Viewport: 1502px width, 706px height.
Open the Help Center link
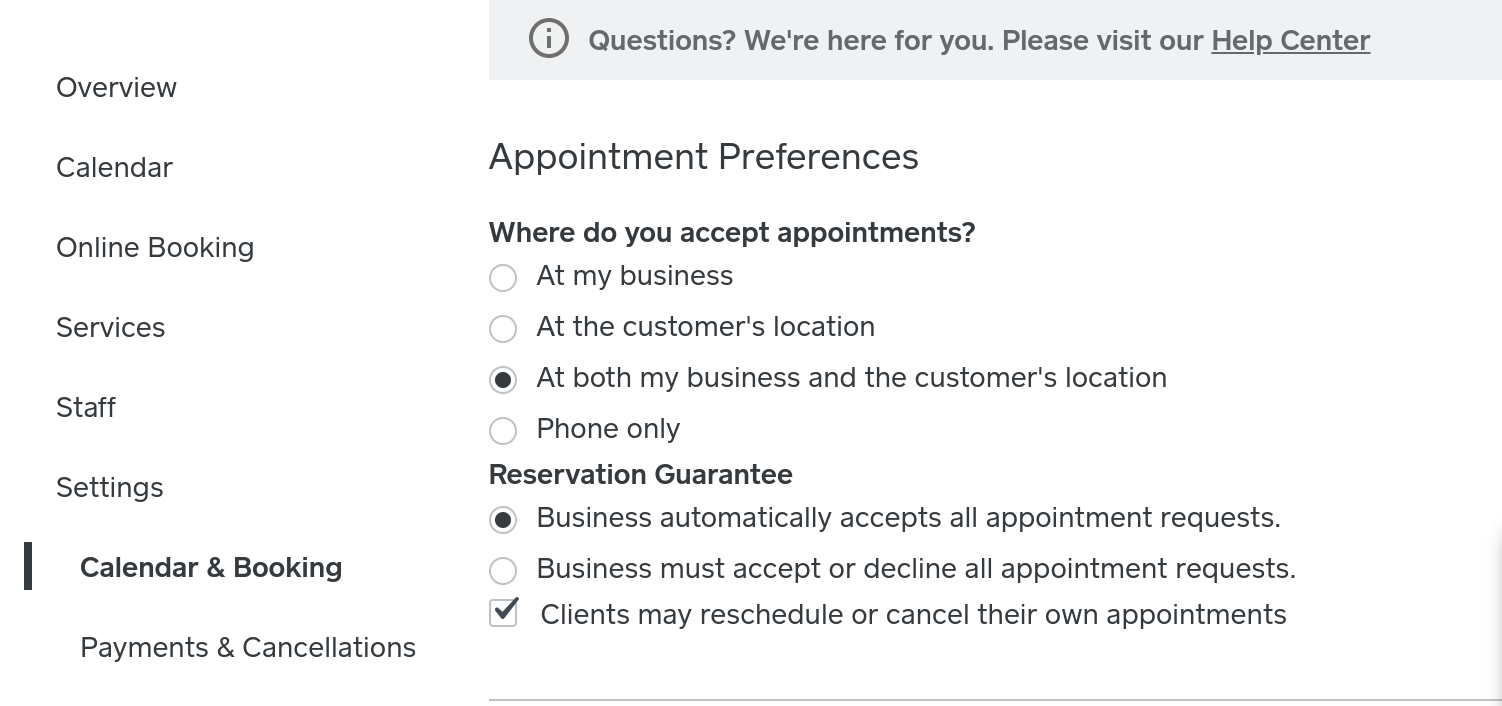1290,41
